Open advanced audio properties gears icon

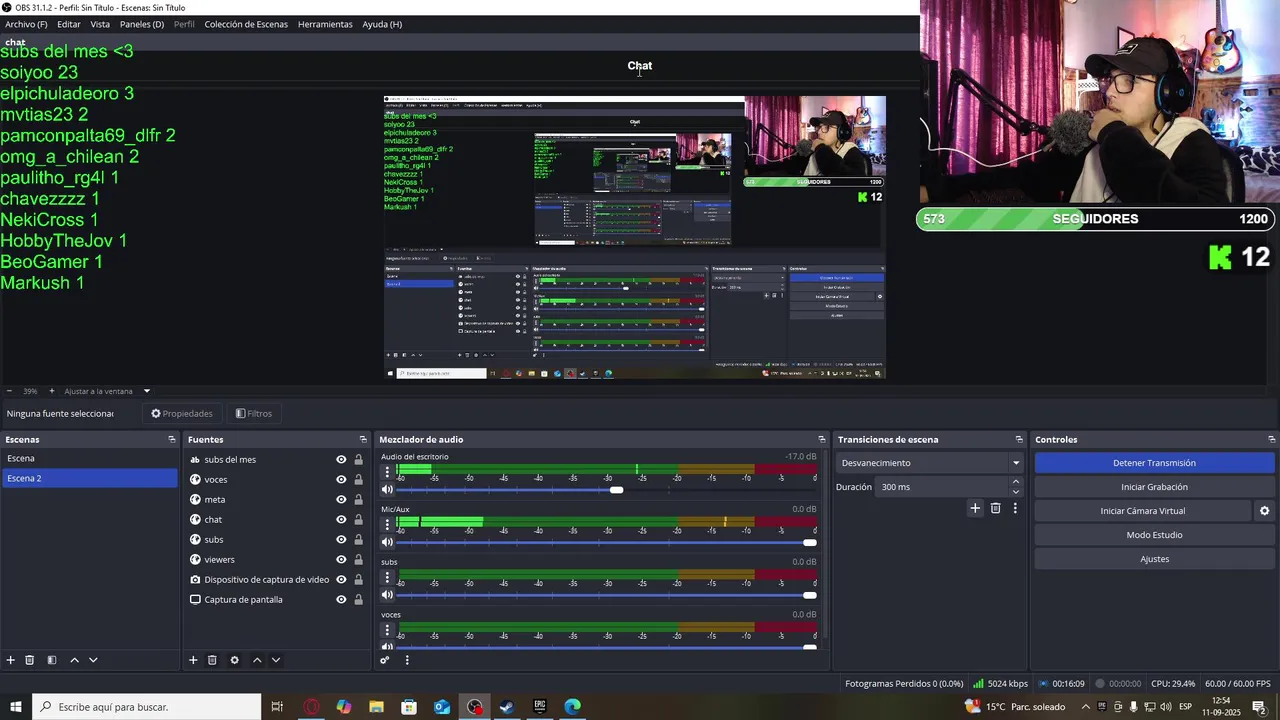pyautogui.click(x=385, y=660)
